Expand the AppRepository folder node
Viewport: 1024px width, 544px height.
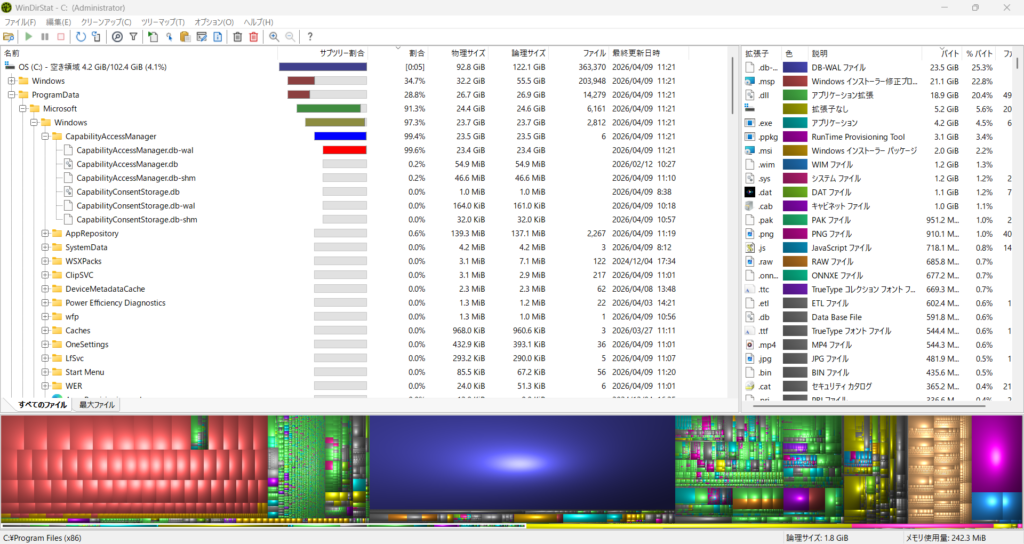tap(45, 233)
